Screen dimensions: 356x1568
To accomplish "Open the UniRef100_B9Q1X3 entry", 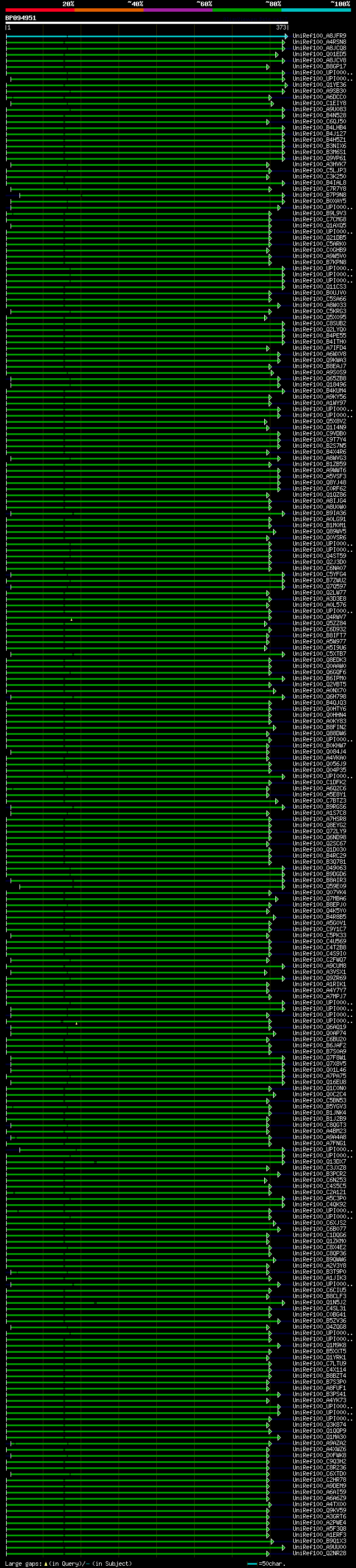I will 319,1541.
